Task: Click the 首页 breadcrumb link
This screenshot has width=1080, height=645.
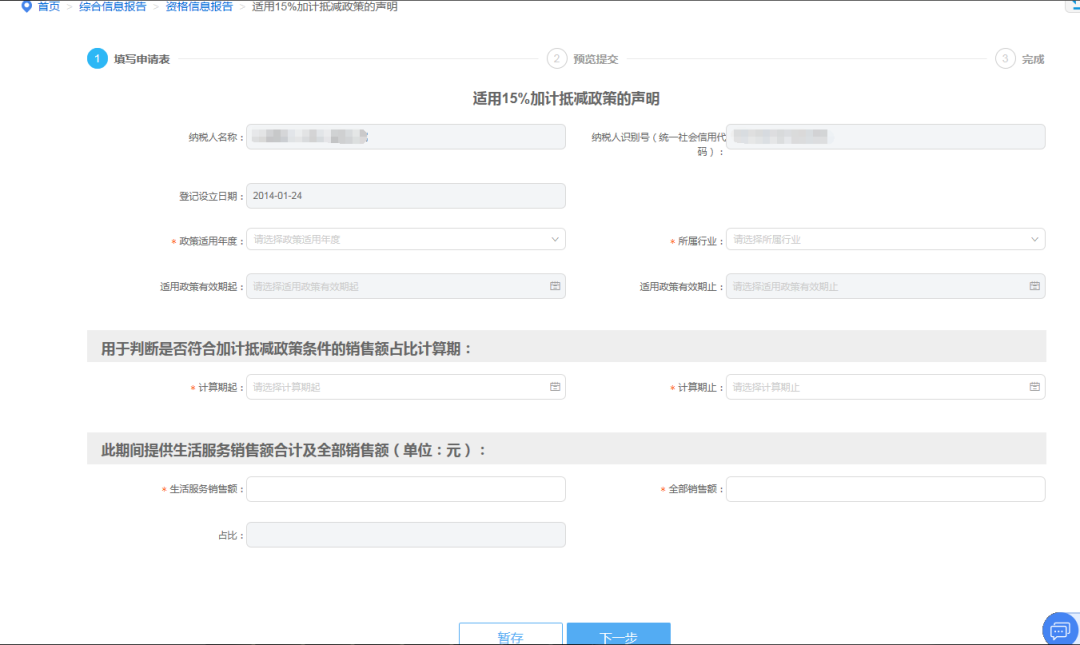Action: [x=47, y=8]
